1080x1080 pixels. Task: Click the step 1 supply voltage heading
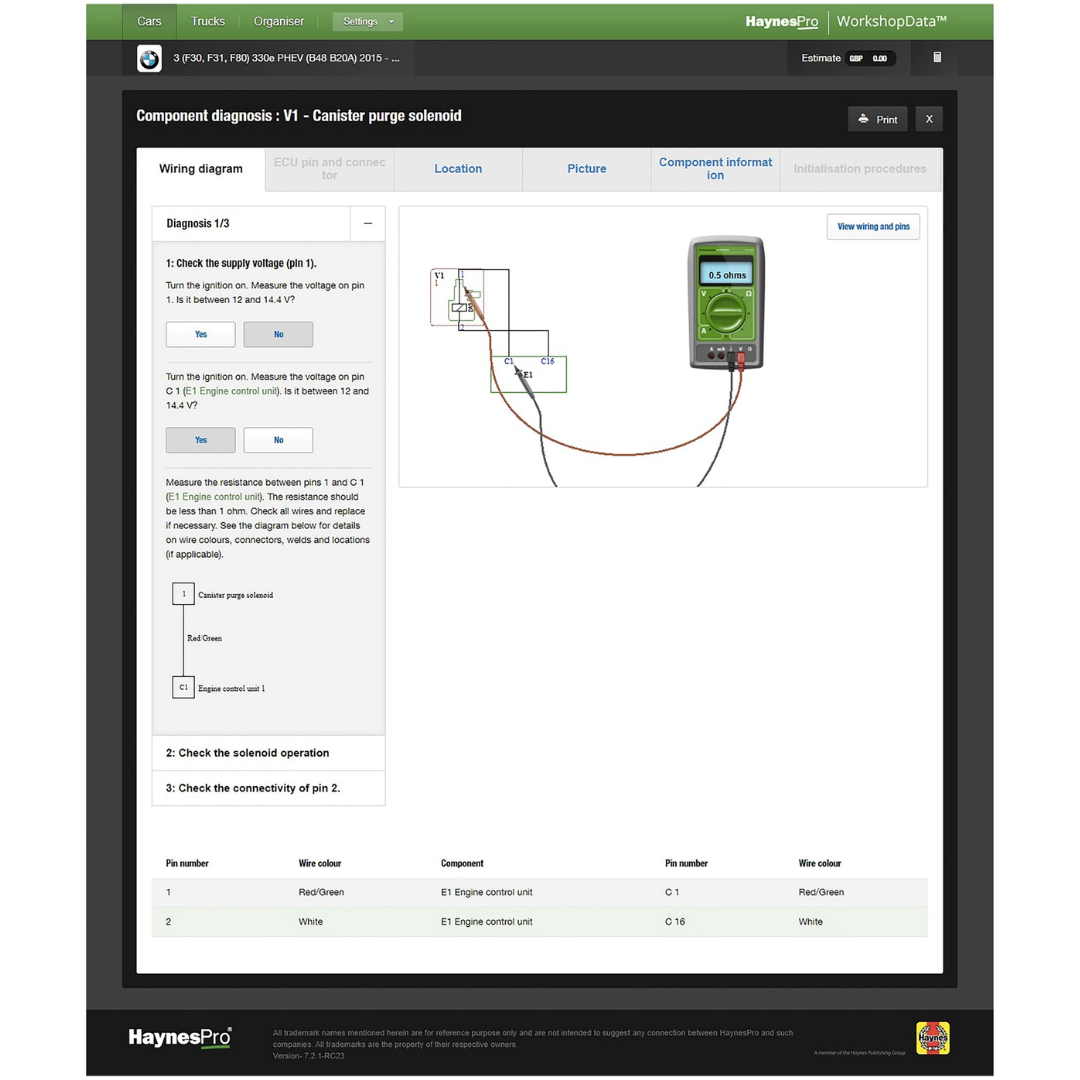pos(241,263)
